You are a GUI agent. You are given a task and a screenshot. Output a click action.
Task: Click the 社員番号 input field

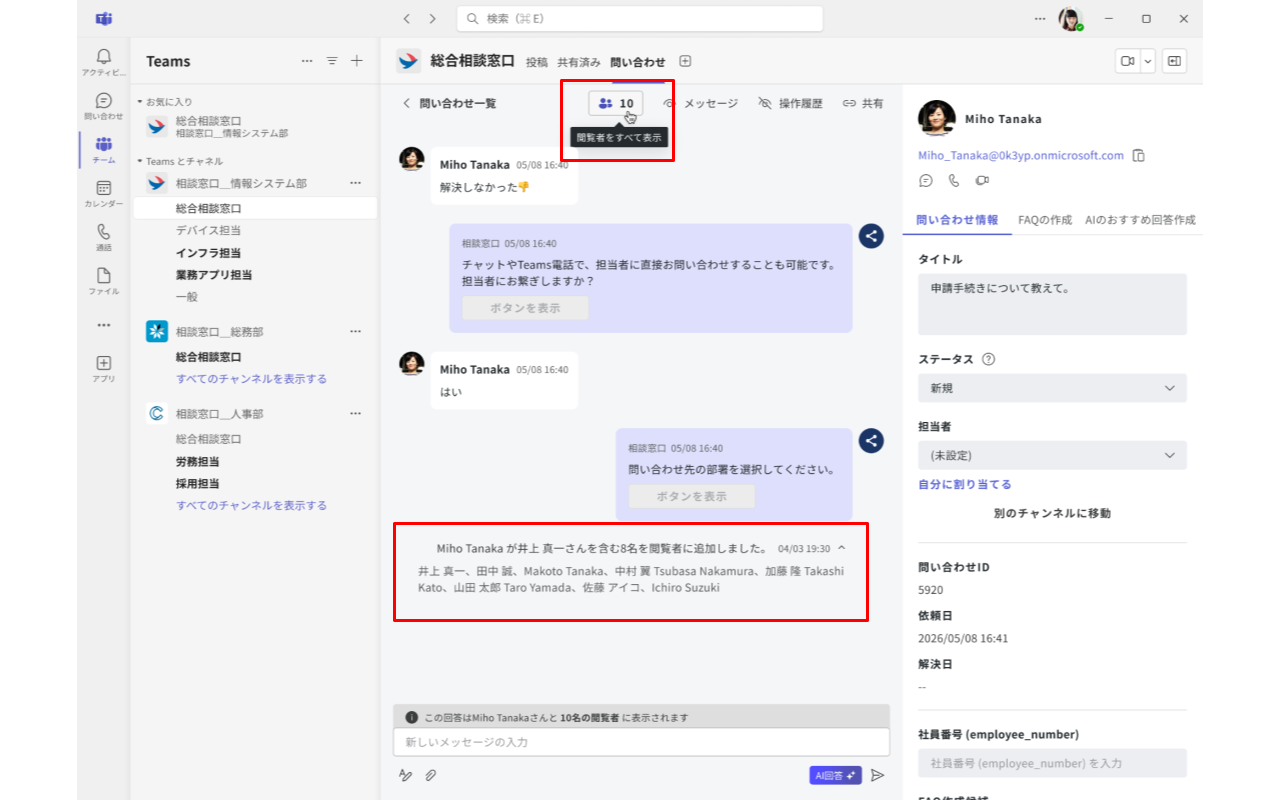1052,763
